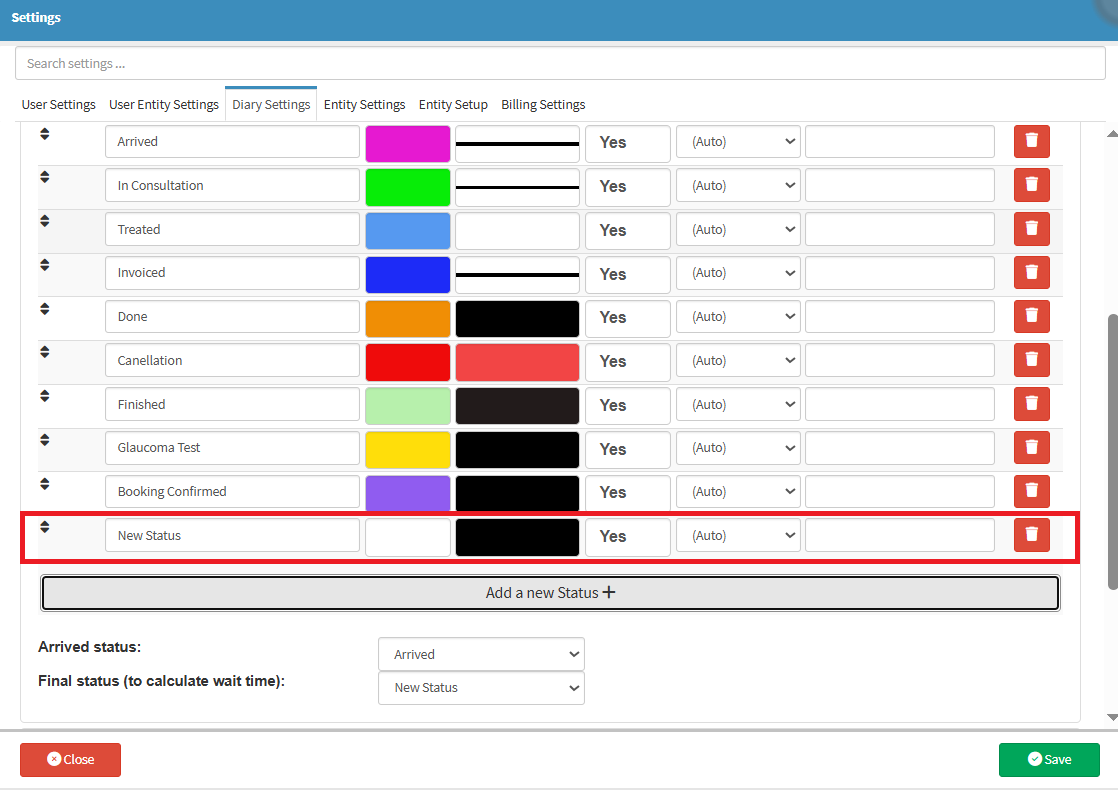Toggle Yes on the Finished row
The height and width of the screenshot is (790, 1118).
point(627,405)
